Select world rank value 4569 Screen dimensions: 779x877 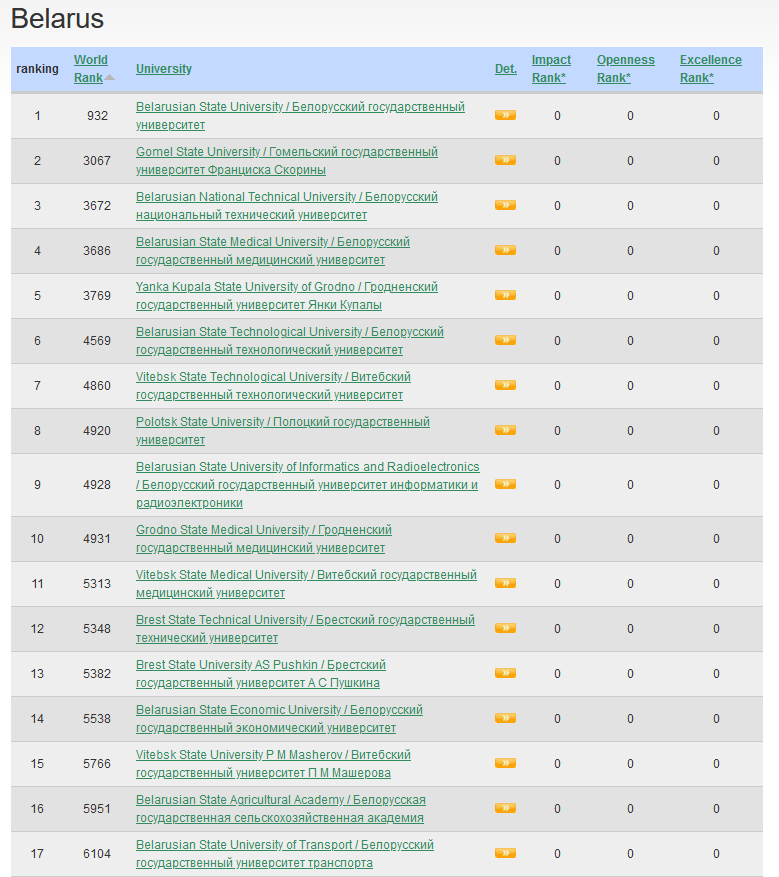pyautogui.click(x=97, y=341)
